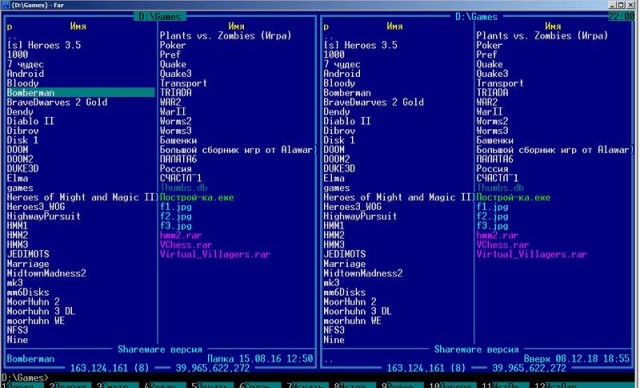This screenshot has width=640, height=388.
Task: Select "Disk 1" folder in the right panel
Action: click(x=339, y=140)
